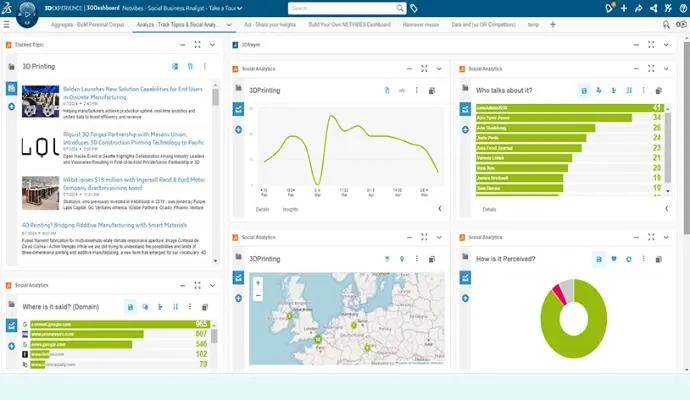Image resolution: width=690 pixels, height=400 pixels.
Task: Add a new dashboard tab with the plus icon
Action: pos(553,25)
